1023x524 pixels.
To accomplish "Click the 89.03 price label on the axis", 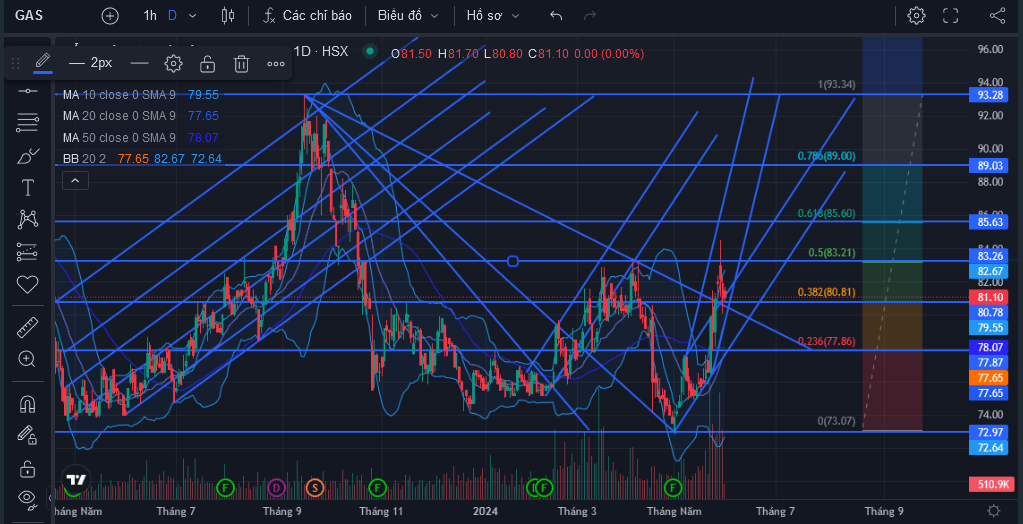I will coord(990,166).
